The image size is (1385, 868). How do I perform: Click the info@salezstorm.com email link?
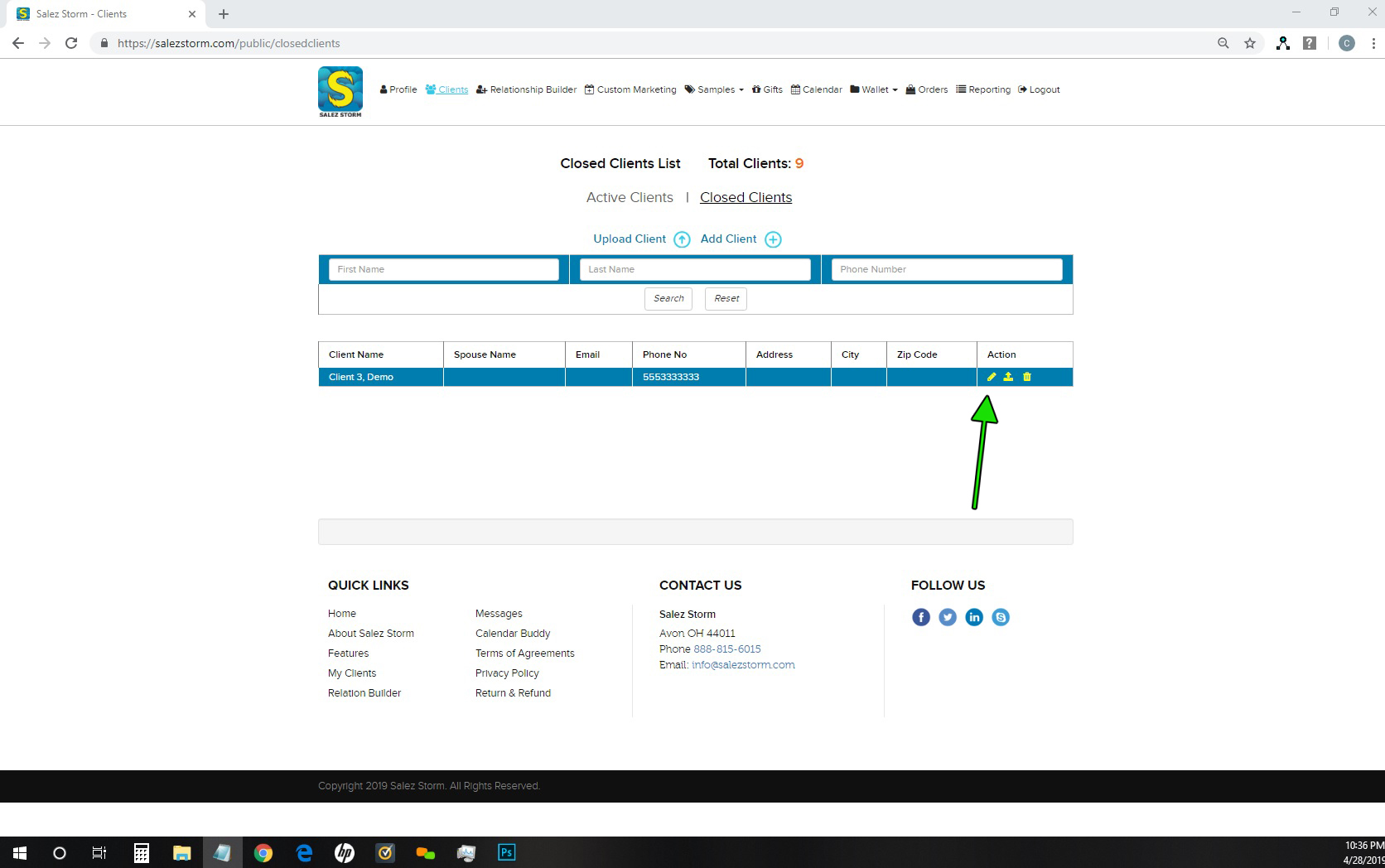(x=743, y=664)
